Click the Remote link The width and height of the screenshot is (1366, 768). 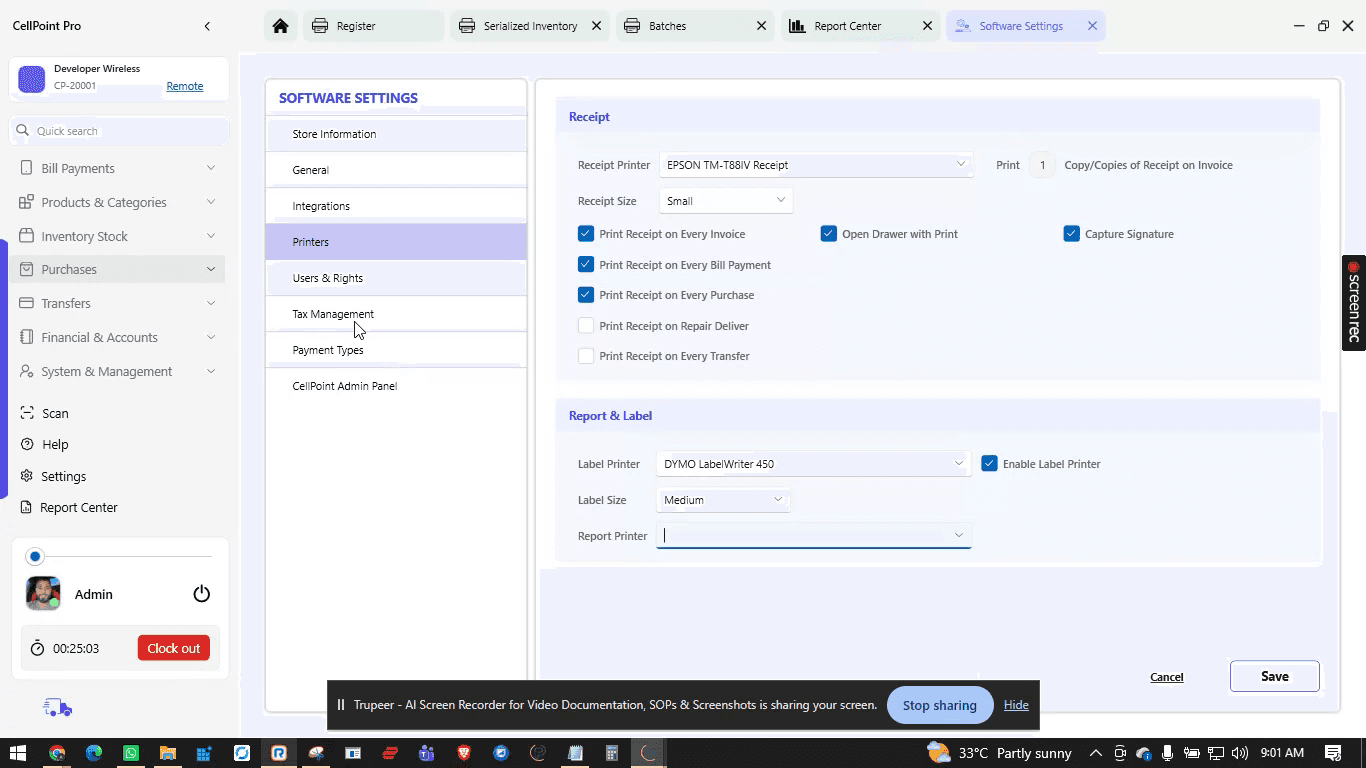[x=185, y=86]
